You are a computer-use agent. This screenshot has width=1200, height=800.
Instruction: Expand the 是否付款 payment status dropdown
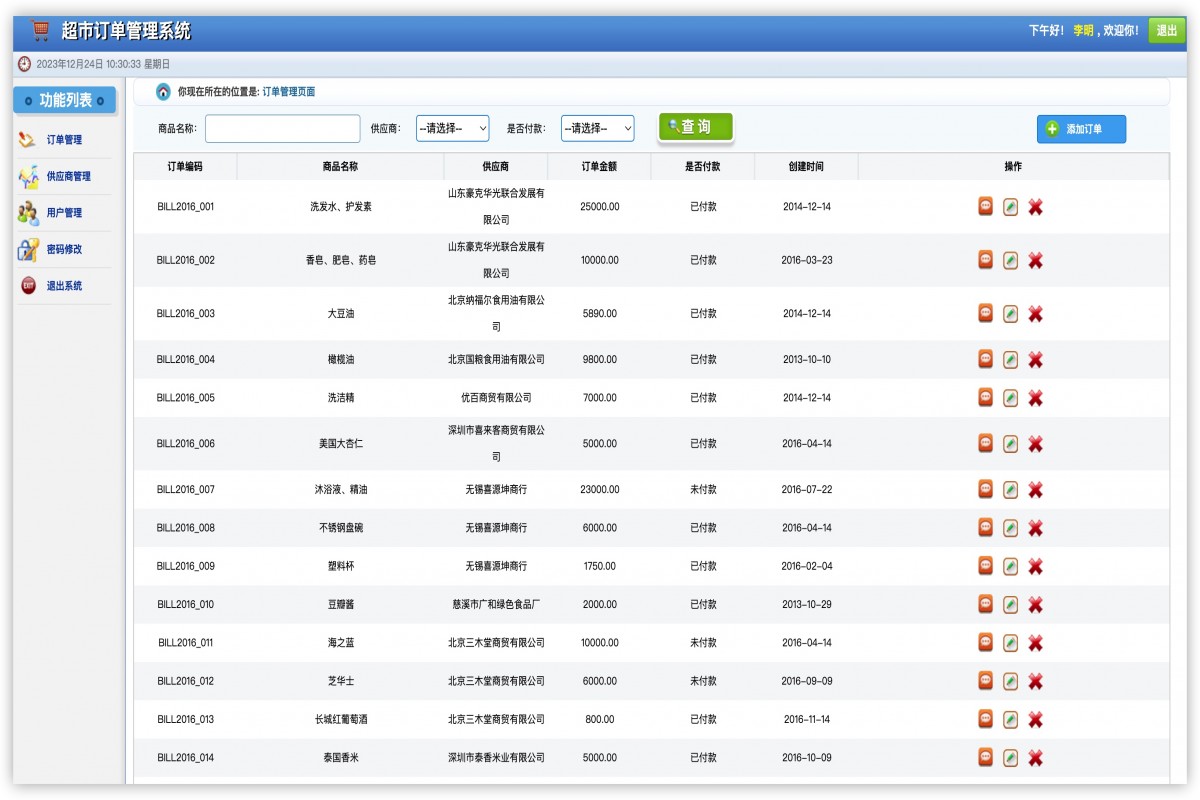coord(597,128)
